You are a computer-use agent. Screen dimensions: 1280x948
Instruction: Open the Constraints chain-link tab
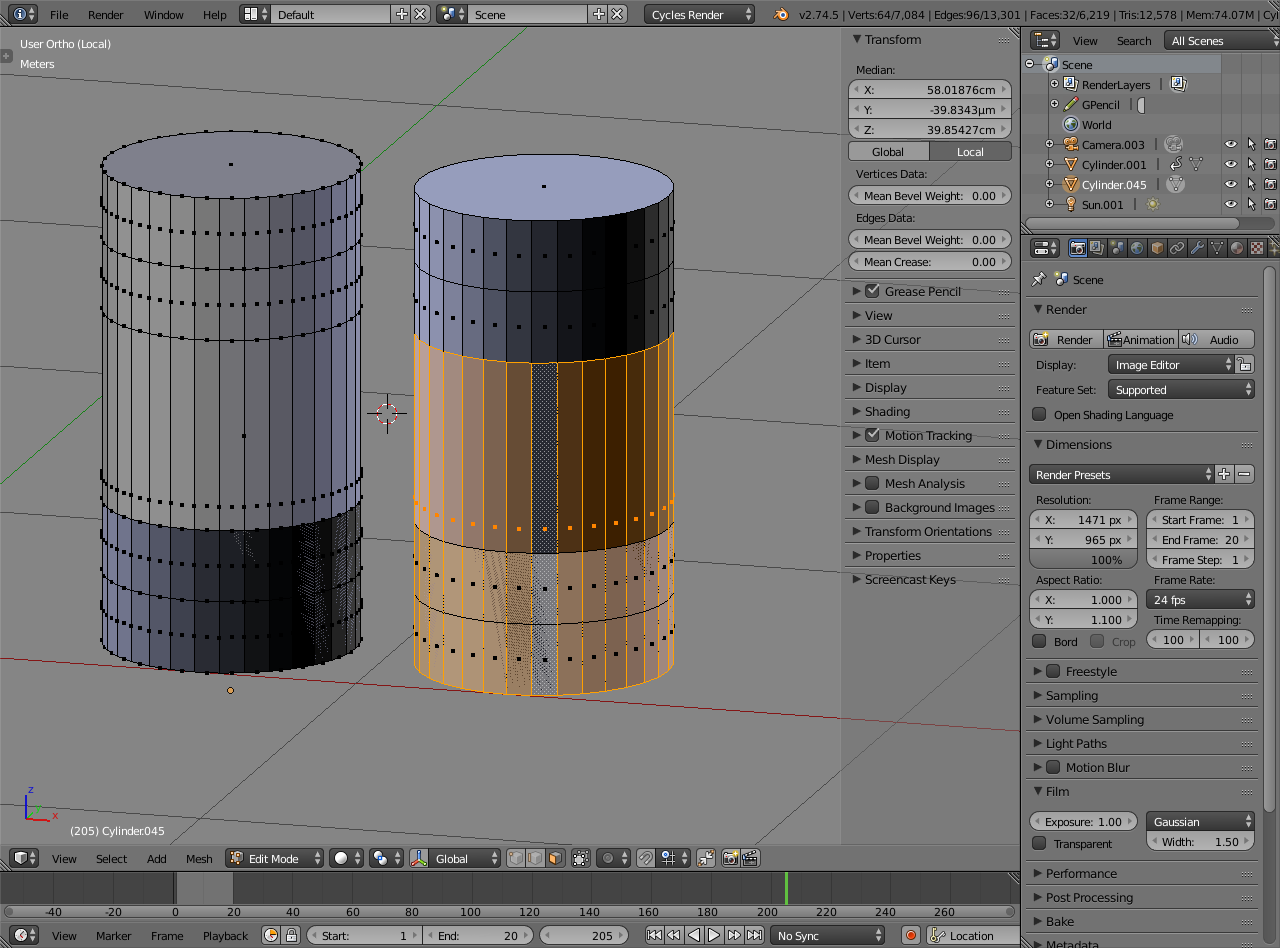coord(1177,248)
